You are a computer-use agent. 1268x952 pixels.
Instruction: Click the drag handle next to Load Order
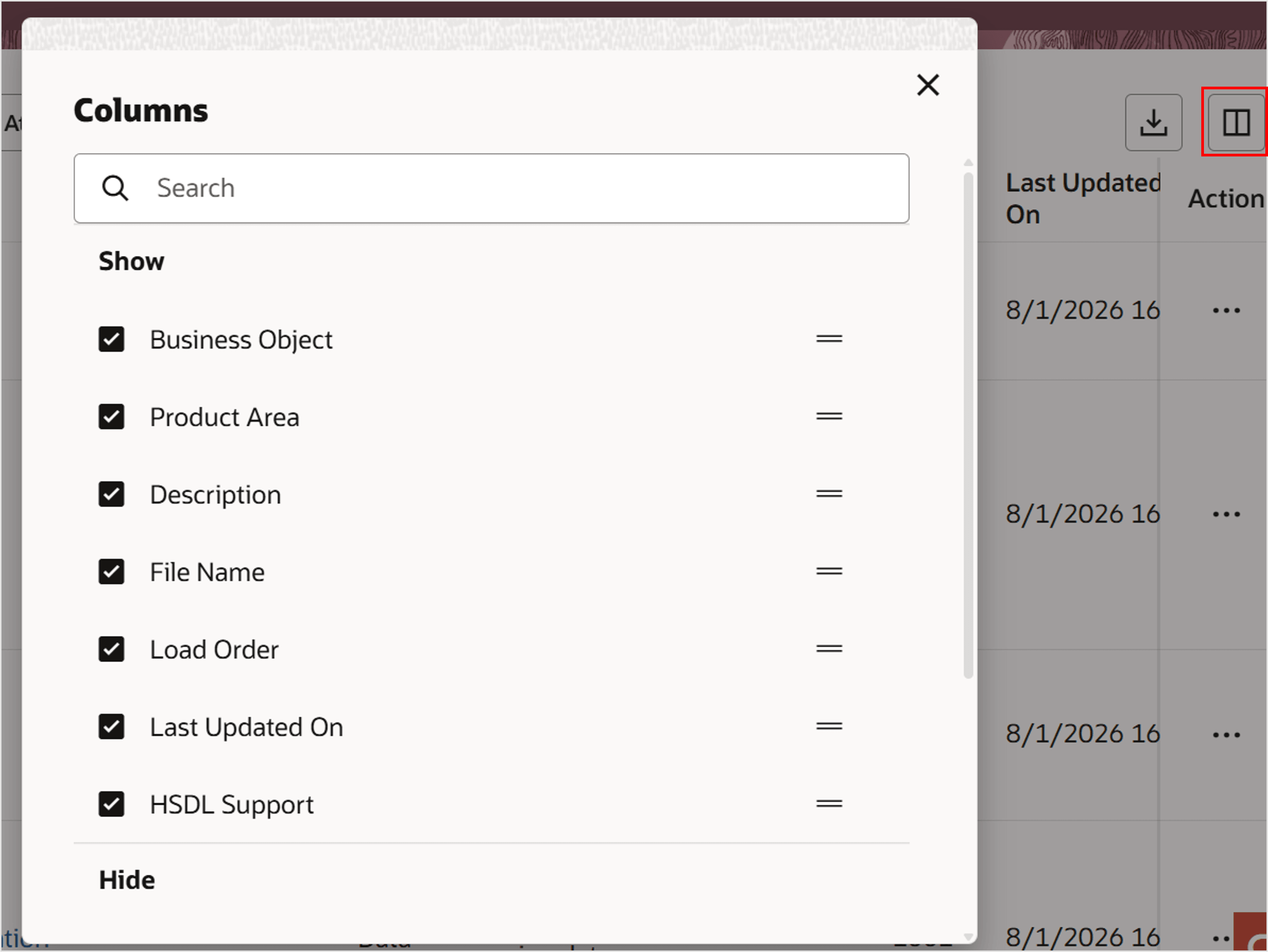pyautogui.click(x=828, y=648)
